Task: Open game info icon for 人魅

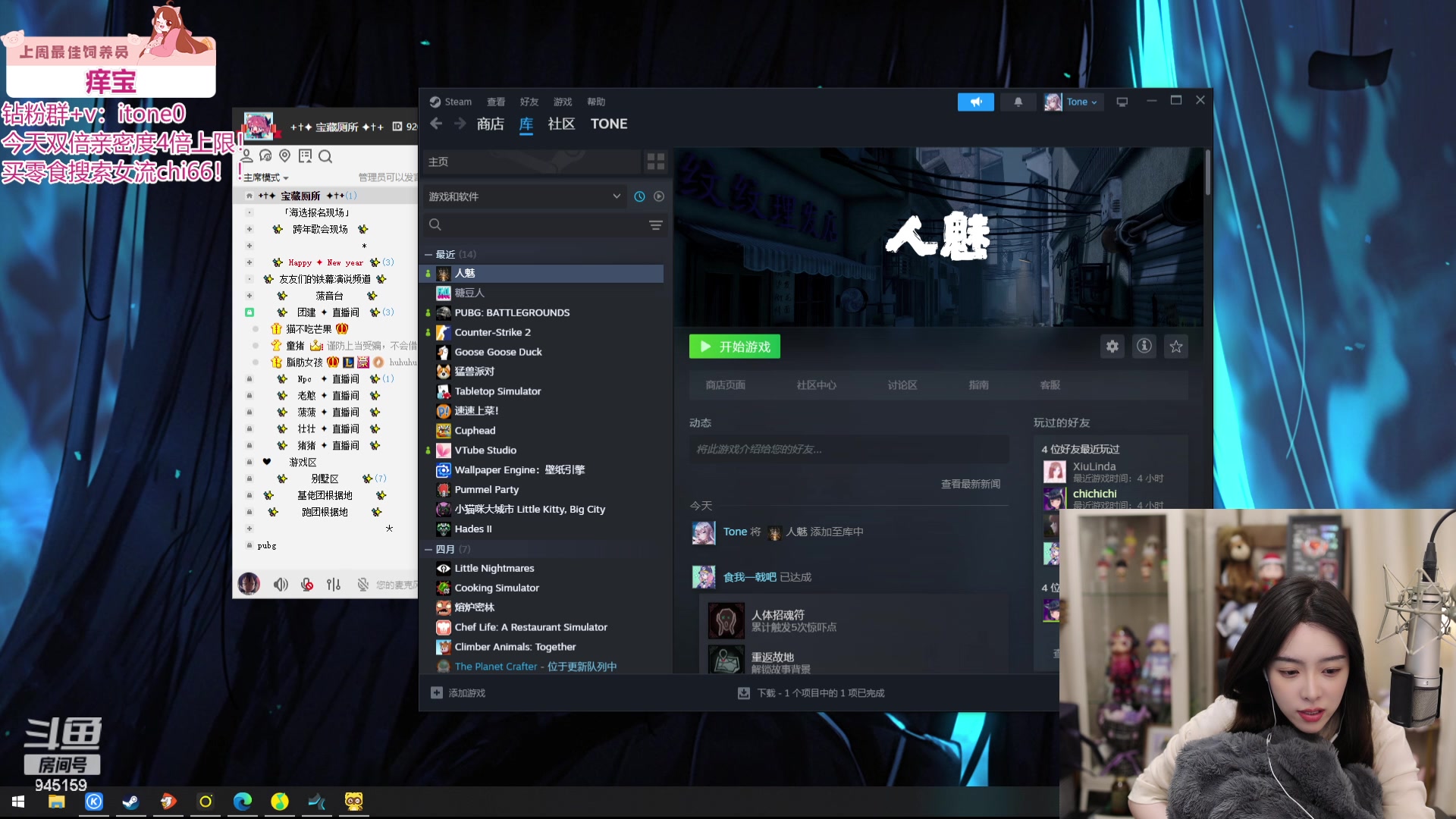Action: click(x=1144, y=347)
